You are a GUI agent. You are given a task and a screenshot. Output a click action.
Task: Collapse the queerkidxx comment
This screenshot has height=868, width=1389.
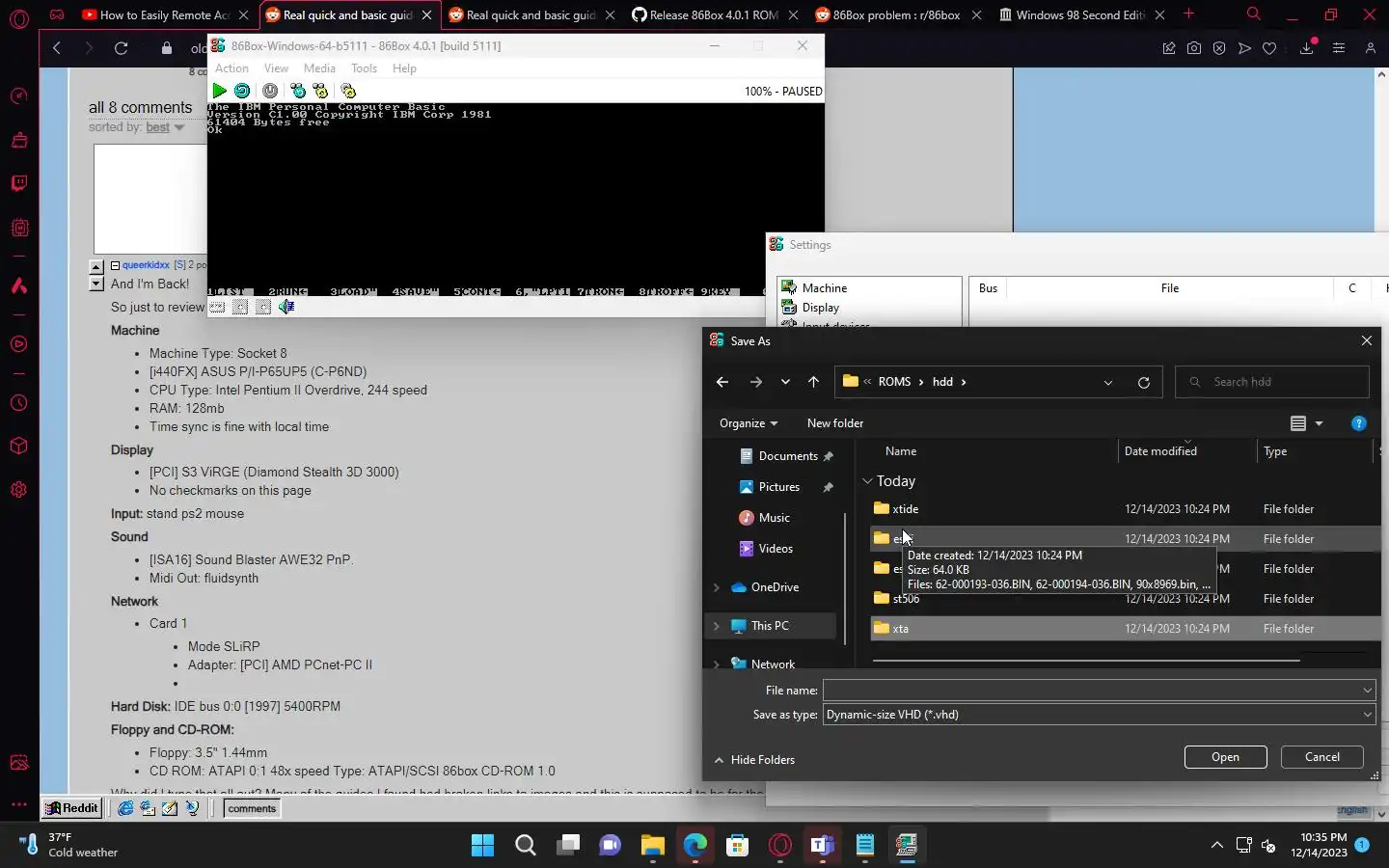115,265
